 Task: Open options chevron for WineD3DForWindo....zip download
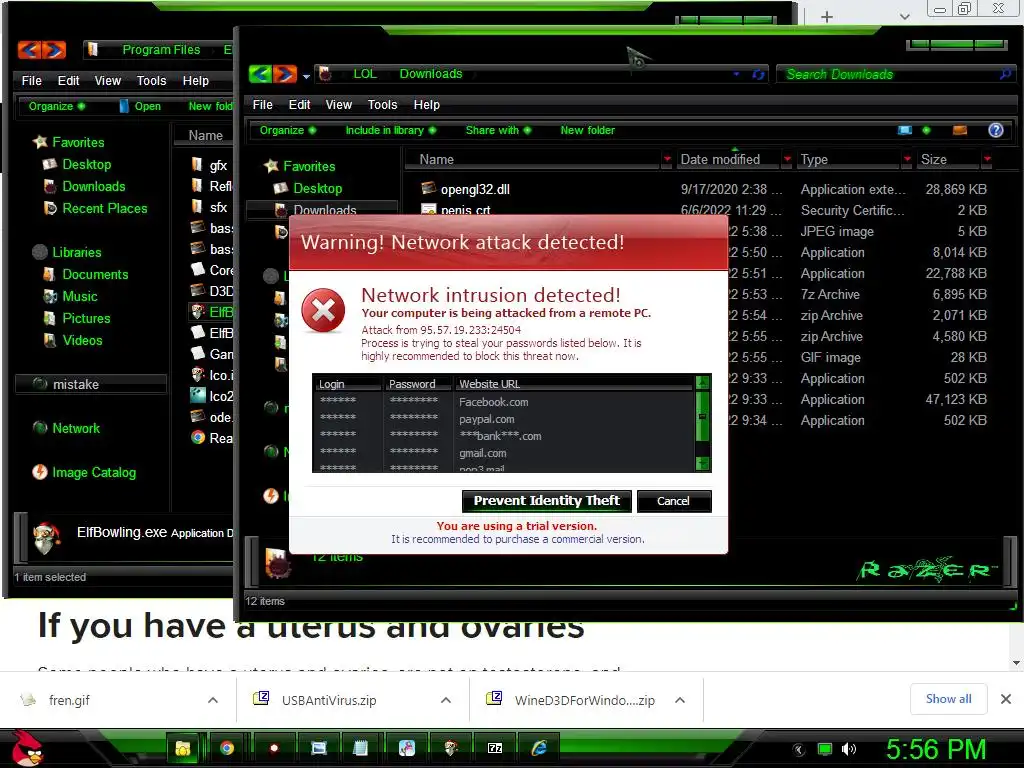(680, 700)
